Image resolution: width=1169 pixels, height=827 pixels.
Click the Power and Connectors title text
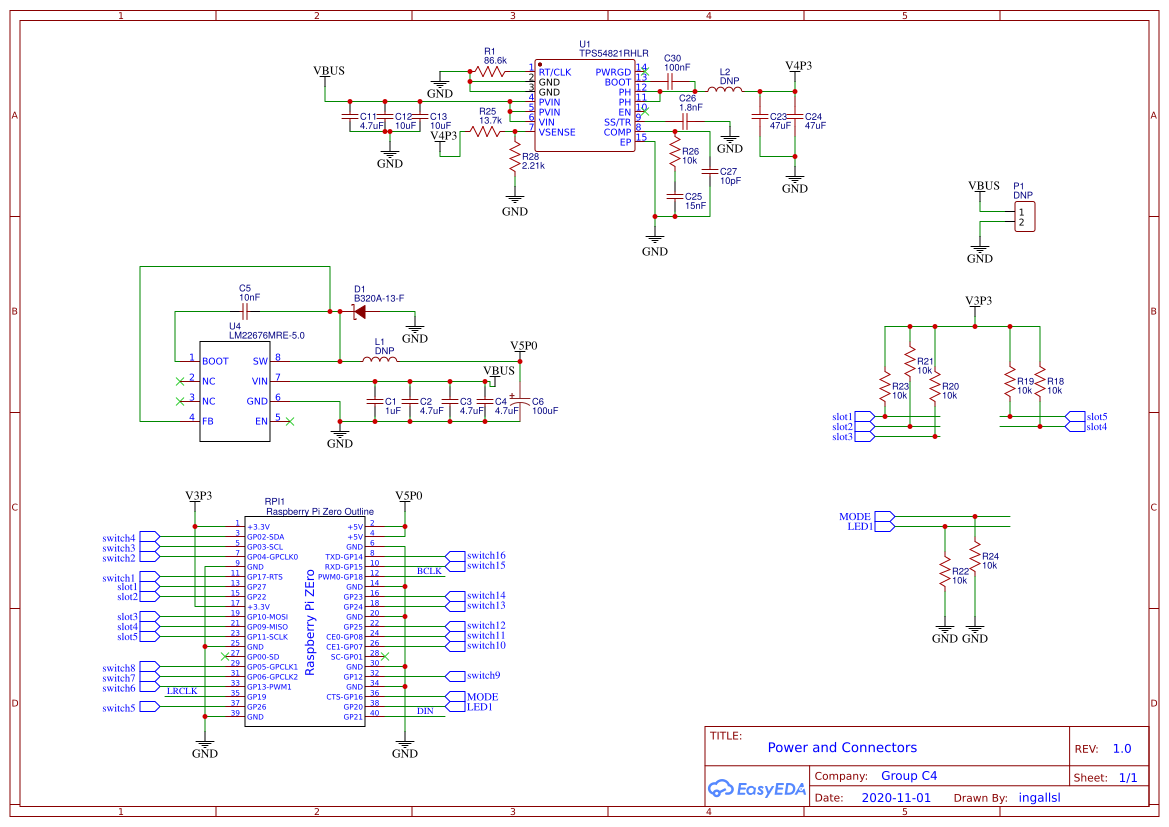point(843,747)
